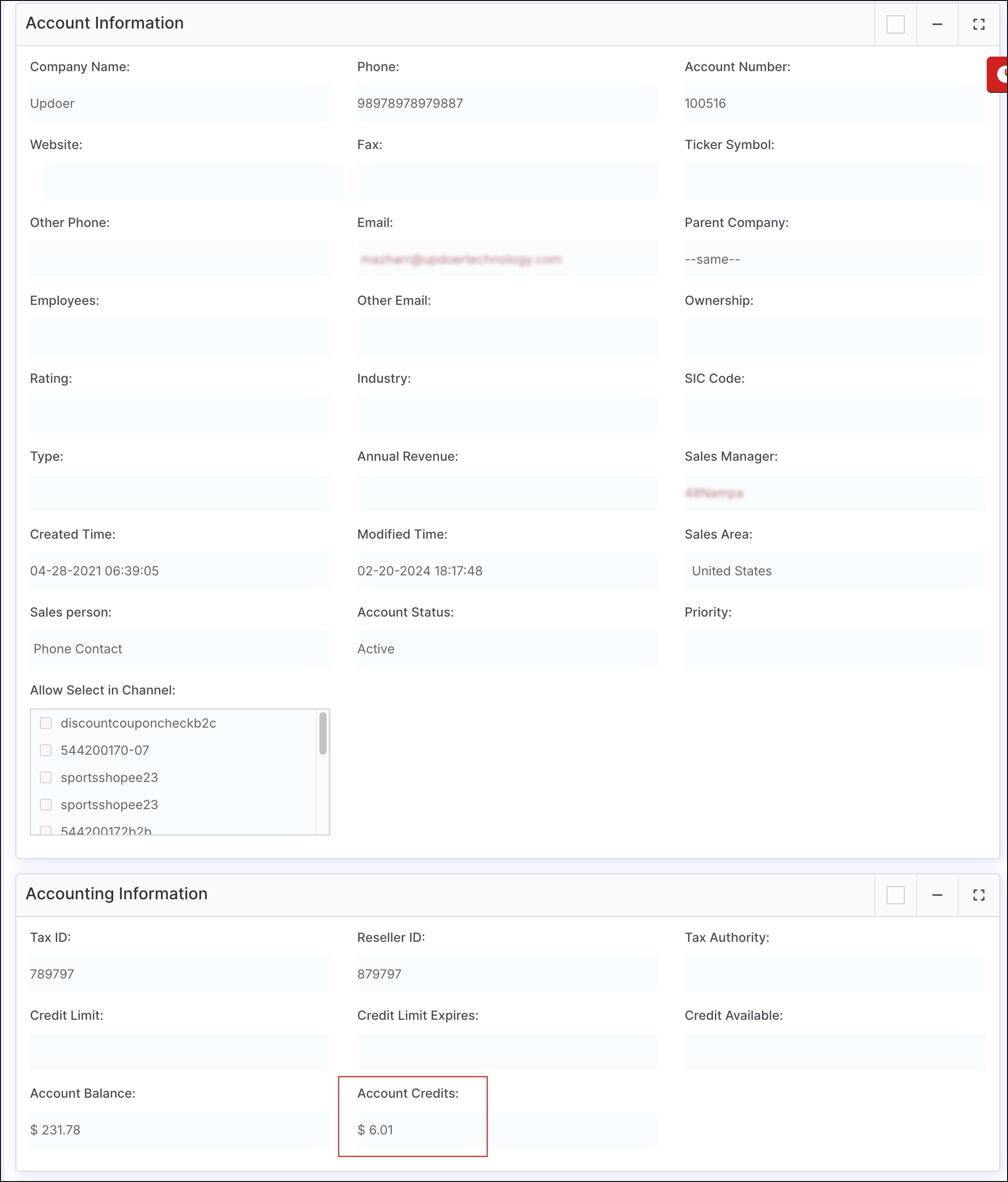This screenshot has height=1182, width=1008.
Task: Expand Account Information panel to fullscreen
Action: coord(979,24)
